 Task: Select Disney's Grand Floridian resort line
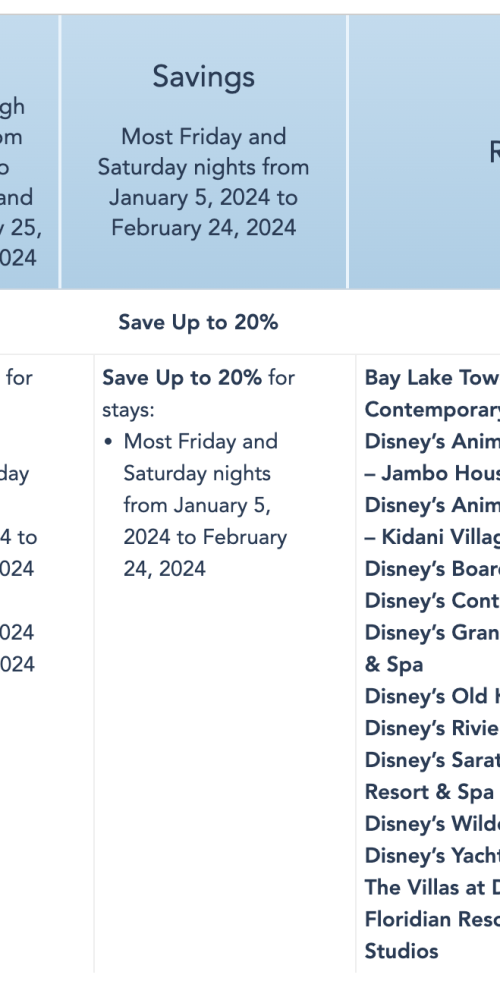432,633
